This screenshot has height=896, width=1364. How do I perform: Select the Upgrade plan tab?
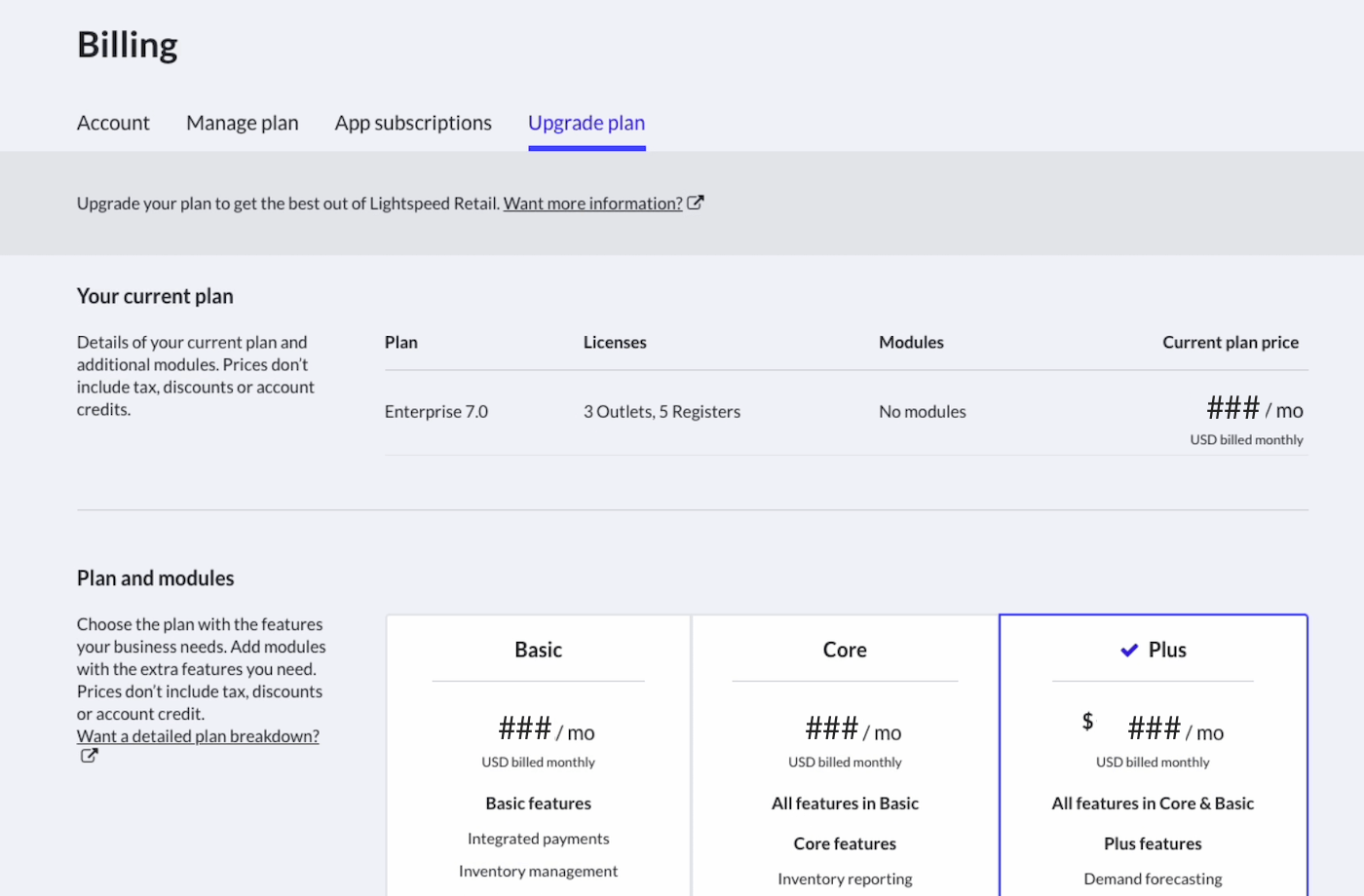click(x=587, y=123)
